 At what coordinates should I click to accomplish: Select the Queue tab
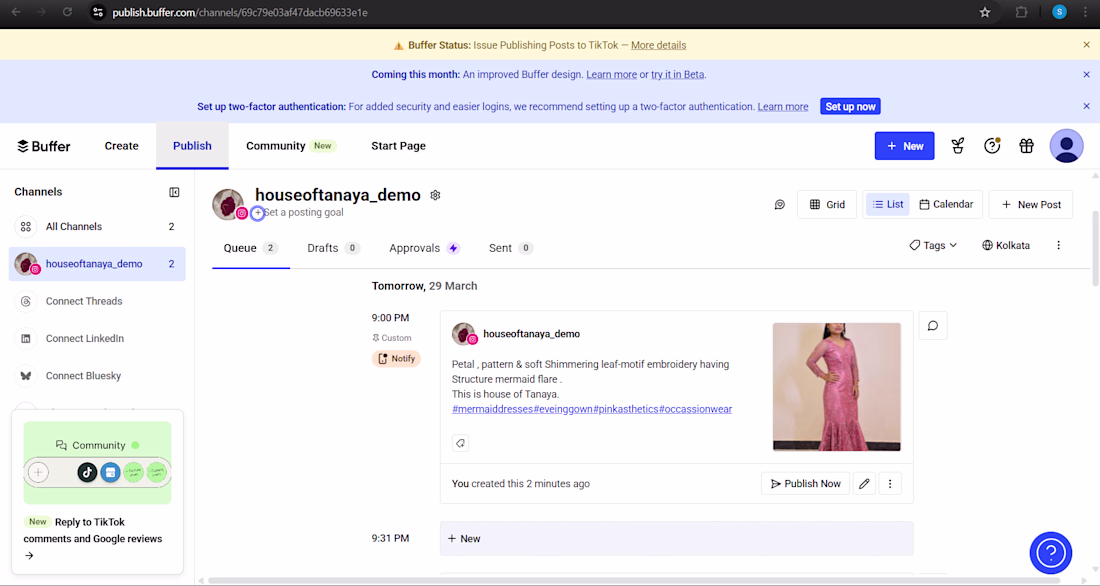pyautogui.click(x=250, y=248)
